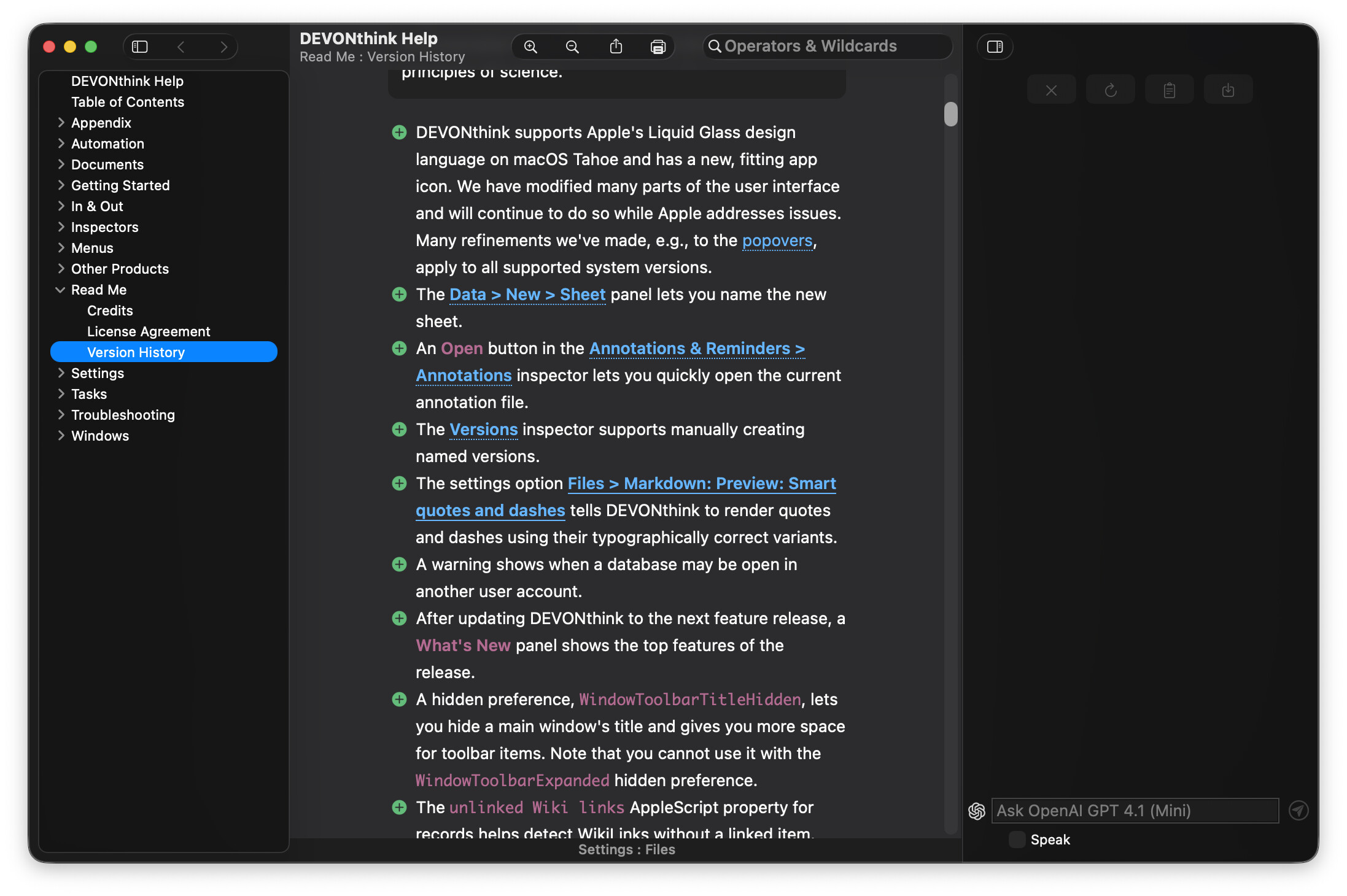Open Table of Contents entry
The width and height of the screenshot is (1347, 896).
[x=128, y=102]
